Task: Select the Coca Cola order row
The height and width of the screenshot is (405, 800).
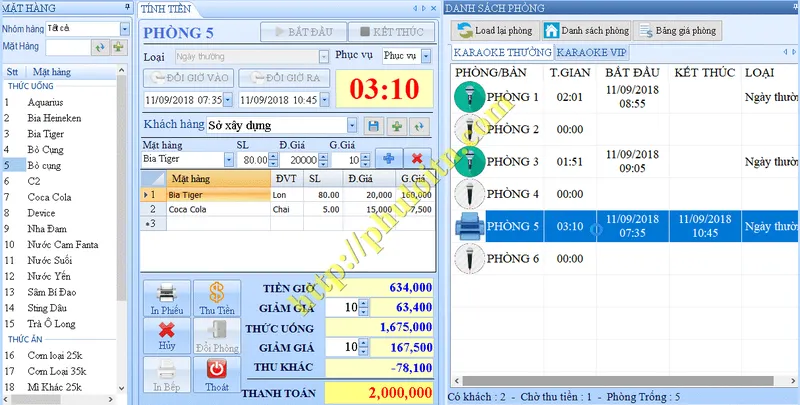Action: click(288, 209)
